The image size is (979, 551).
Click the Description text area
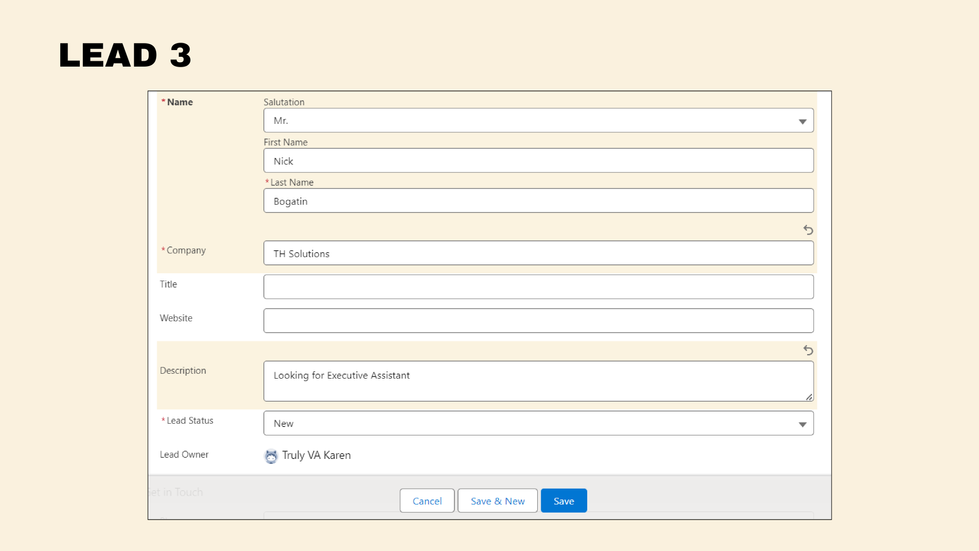pyautogui.click(x=538, y=381)
